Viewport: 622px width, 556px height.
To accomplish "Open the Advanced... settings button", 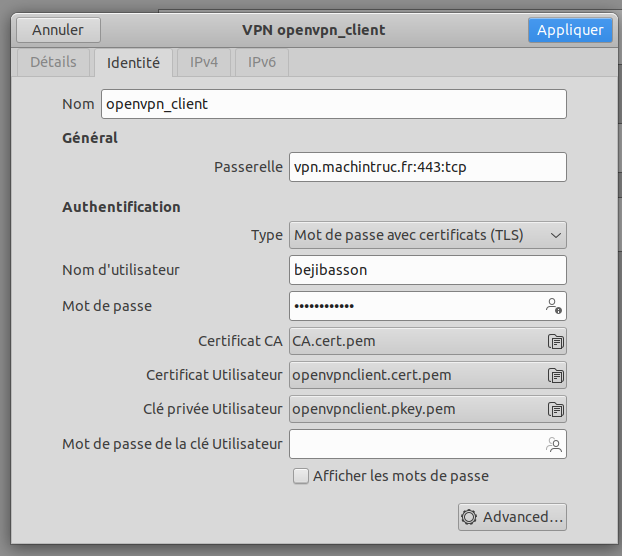I will [x=512, y=517].
